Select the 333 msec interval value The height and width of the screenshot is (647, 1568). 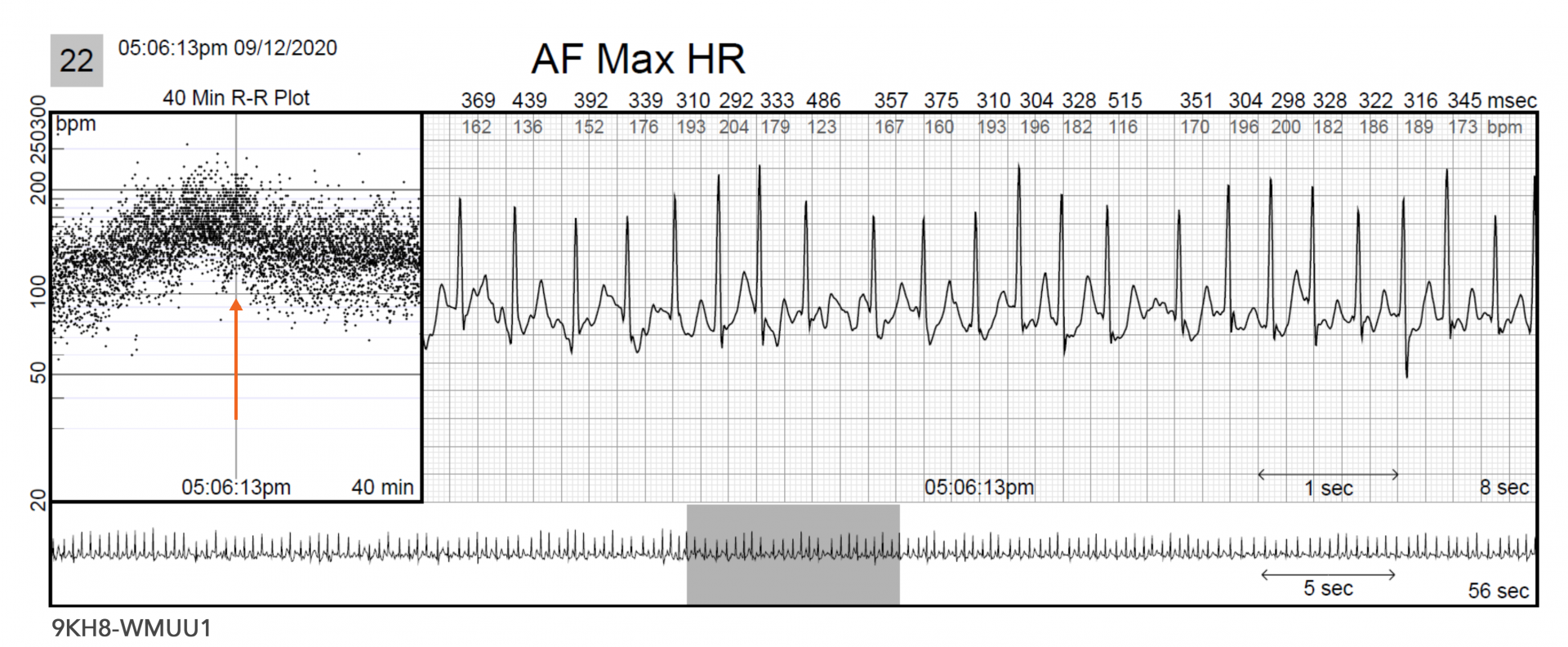(777, 100)
